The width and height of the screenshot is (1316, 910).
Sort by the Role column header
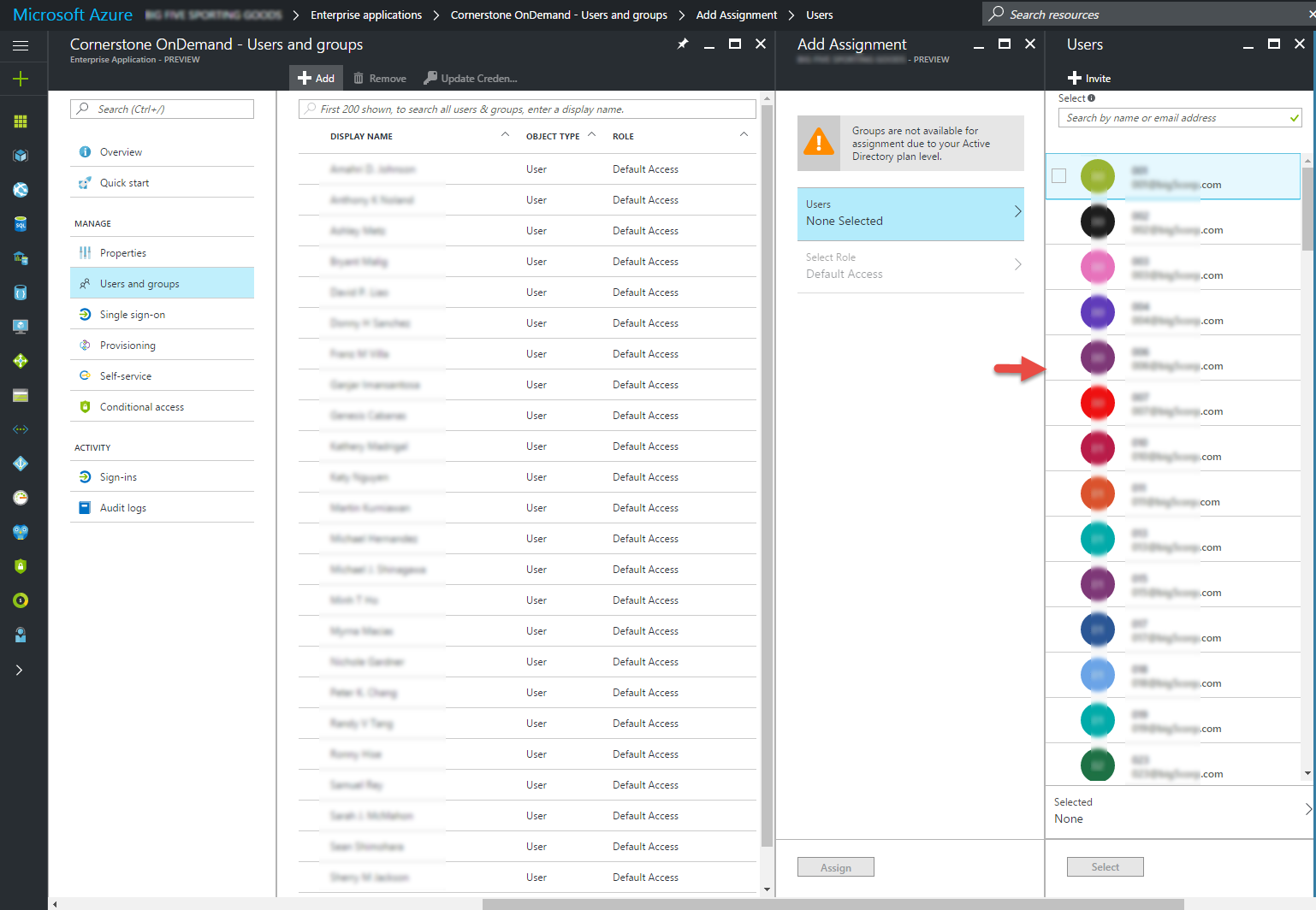(623, 136)
